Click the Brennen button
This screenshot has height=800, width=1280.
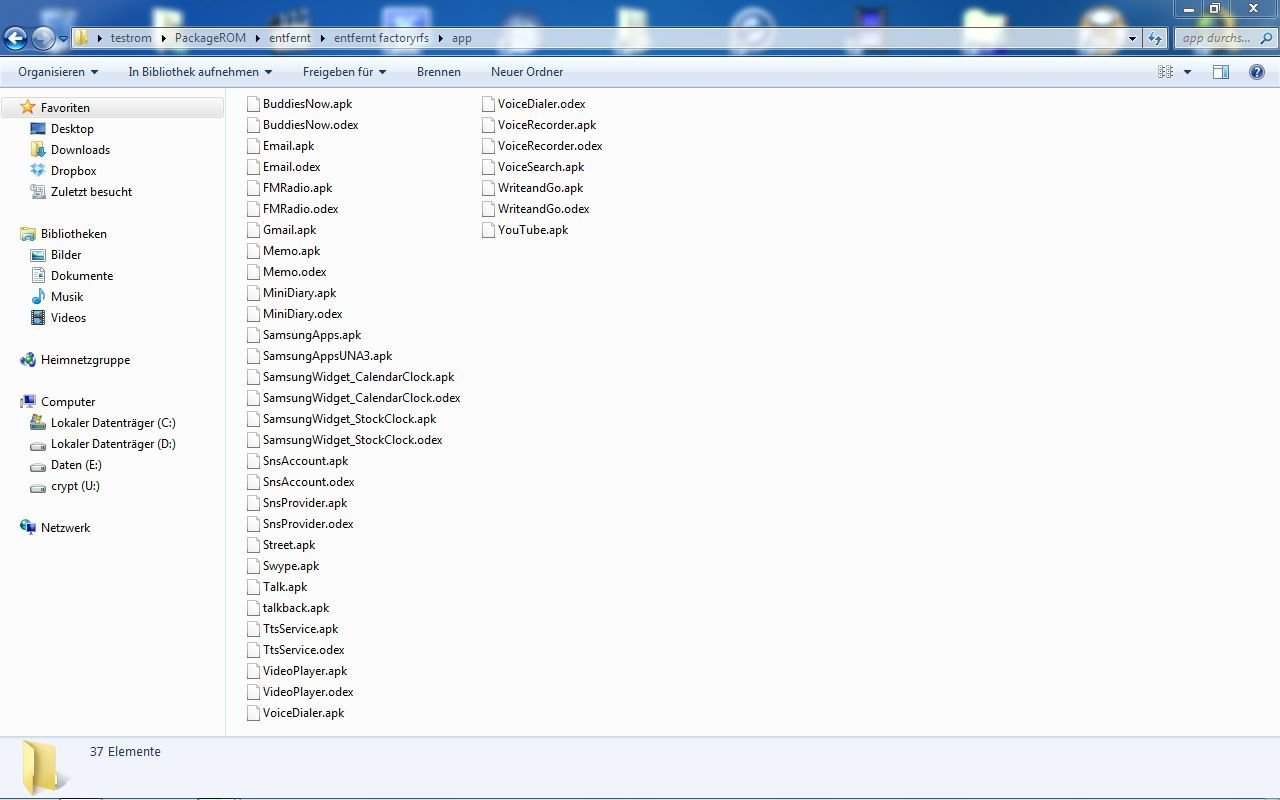[439, 72]
